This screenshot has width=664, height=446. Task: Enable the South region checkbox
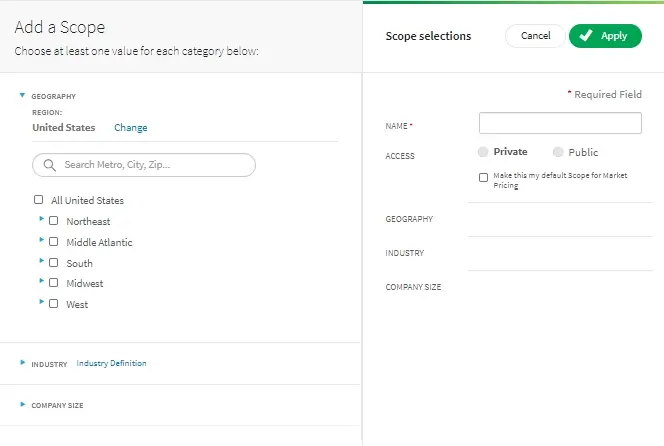pyautogui.click(x=54, y=263)
